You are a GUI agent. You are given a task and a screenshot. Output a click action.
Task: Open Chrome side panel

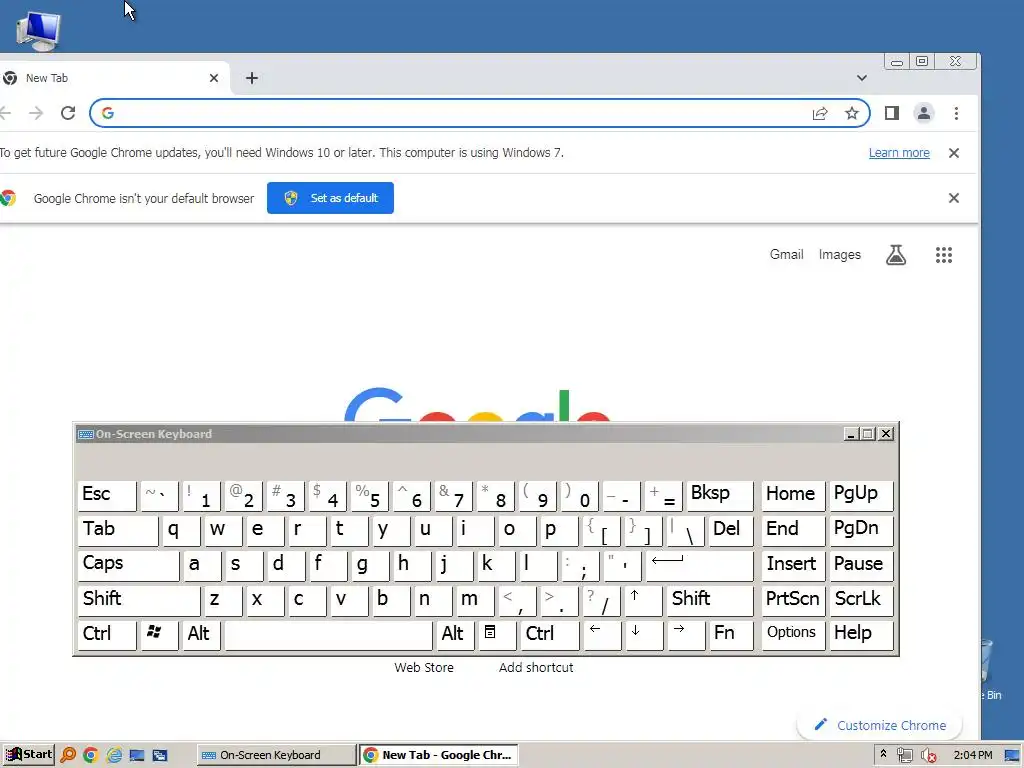[891, 114]
